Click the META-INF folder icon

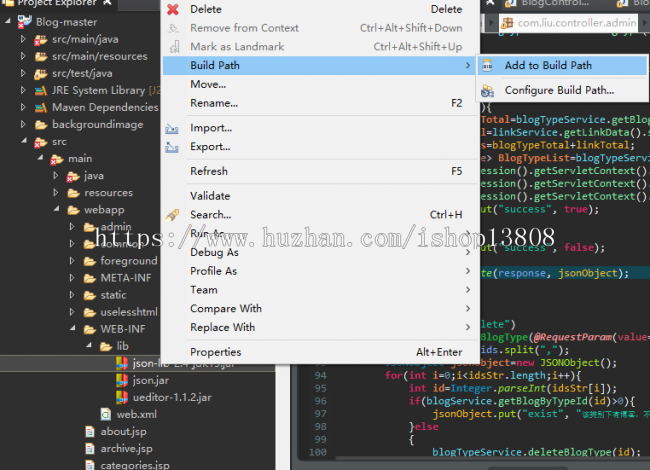click(x=90, y=278)
